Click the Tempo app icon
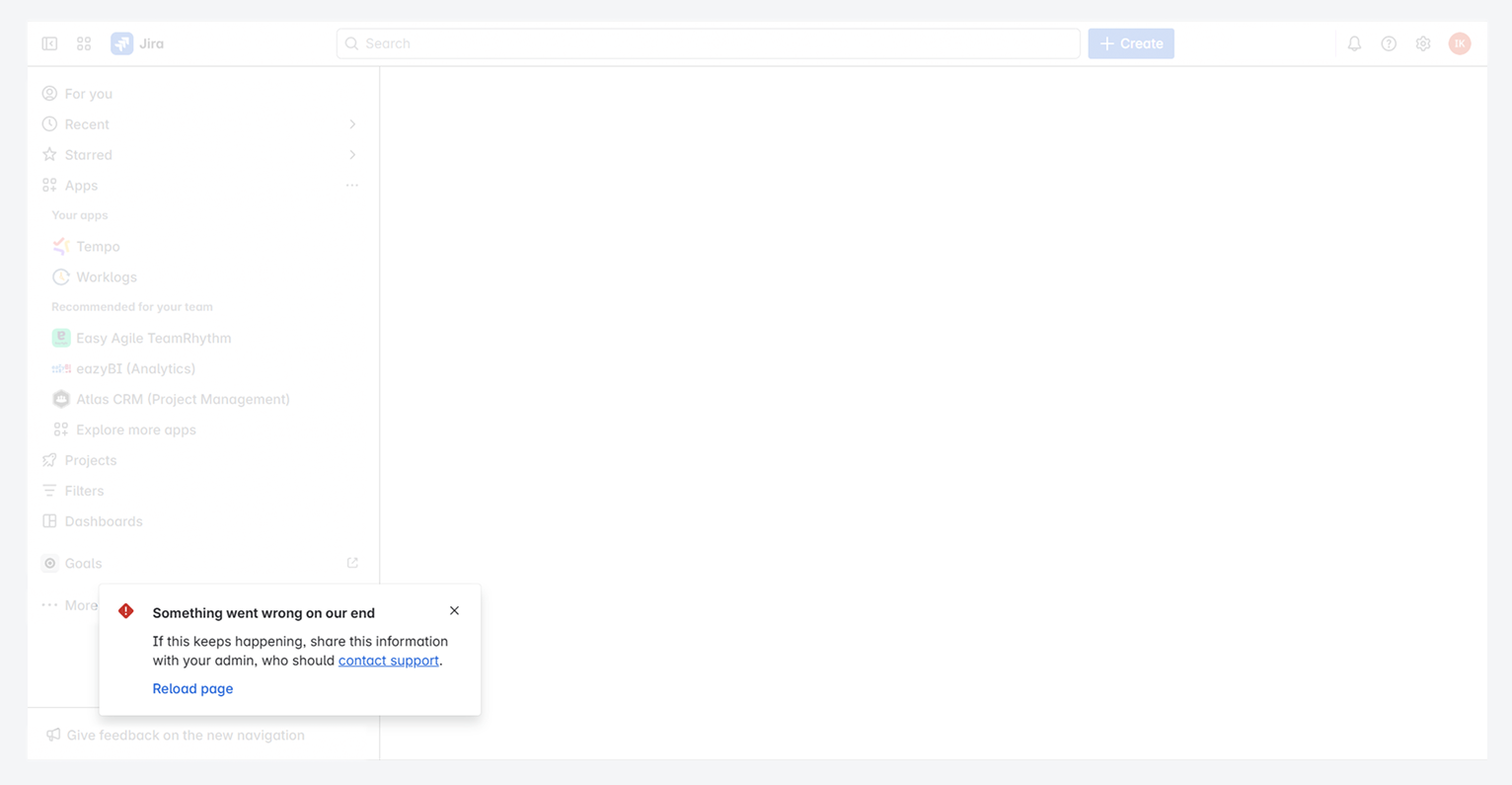1512x785 pixels. tap(61, 247)
